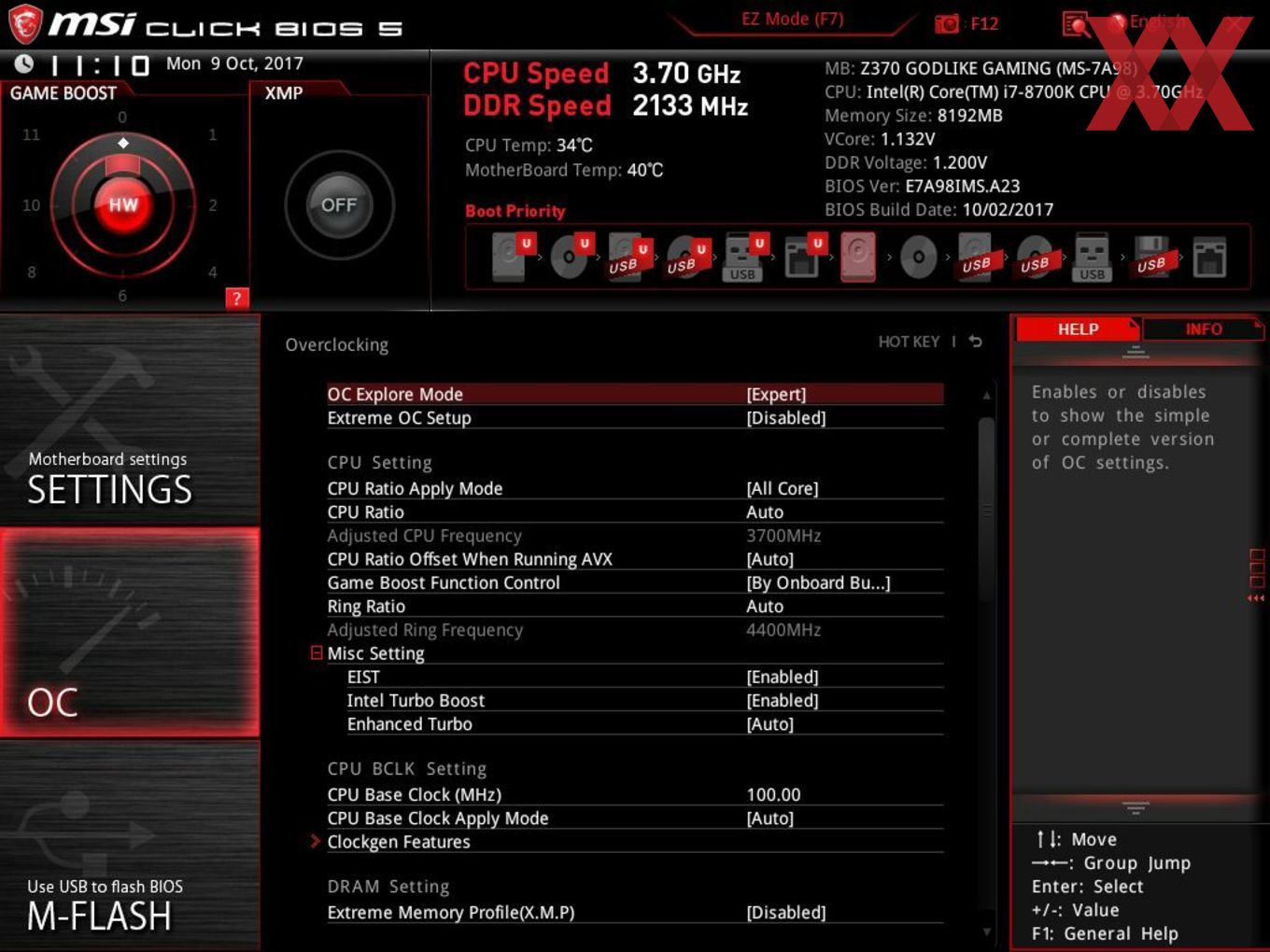Screen dimensions: 1270x952
Task: Click the MSI dragon shield logo
Action: [25, 24]
